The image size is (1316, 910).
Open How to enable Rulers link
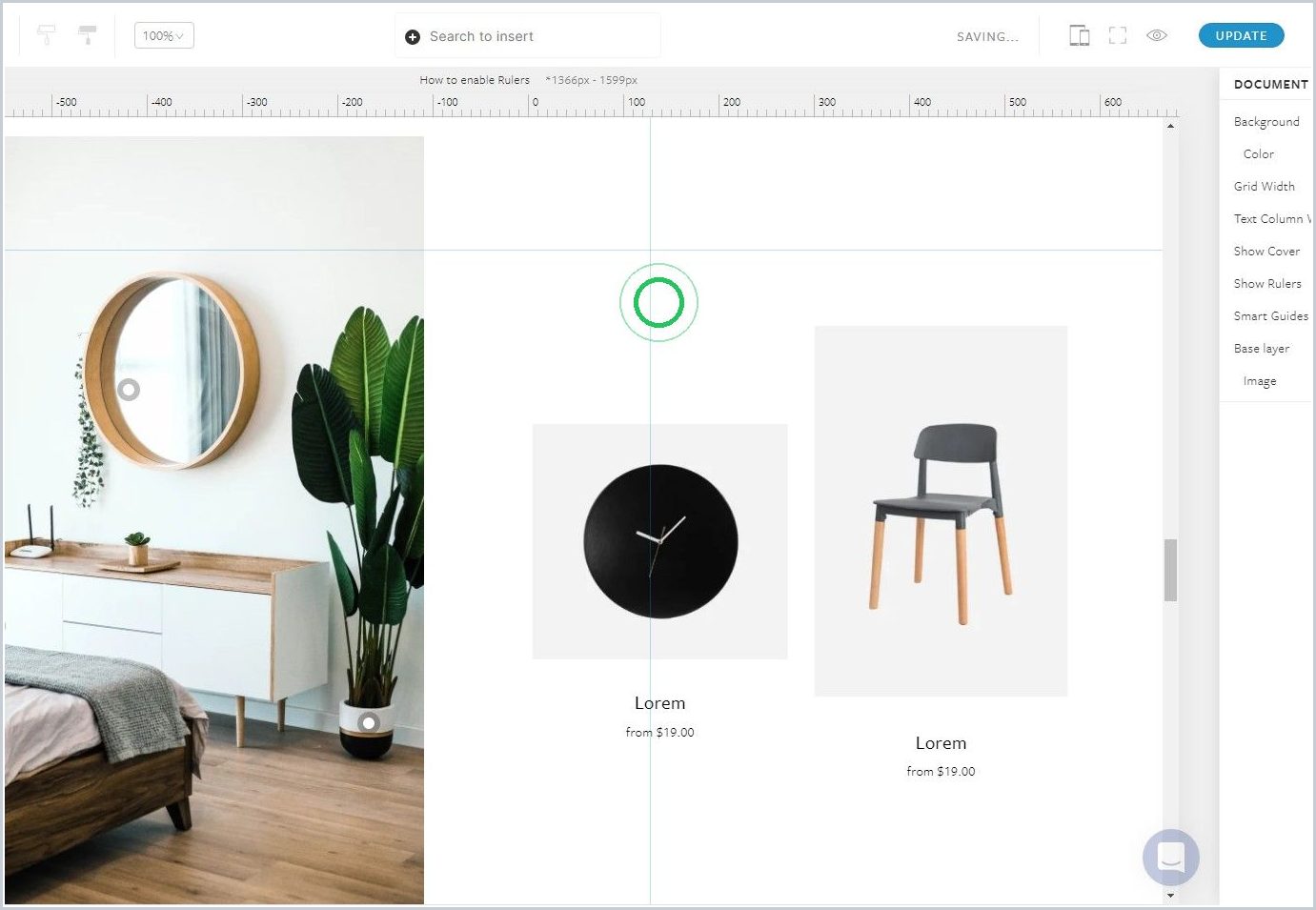475,80
